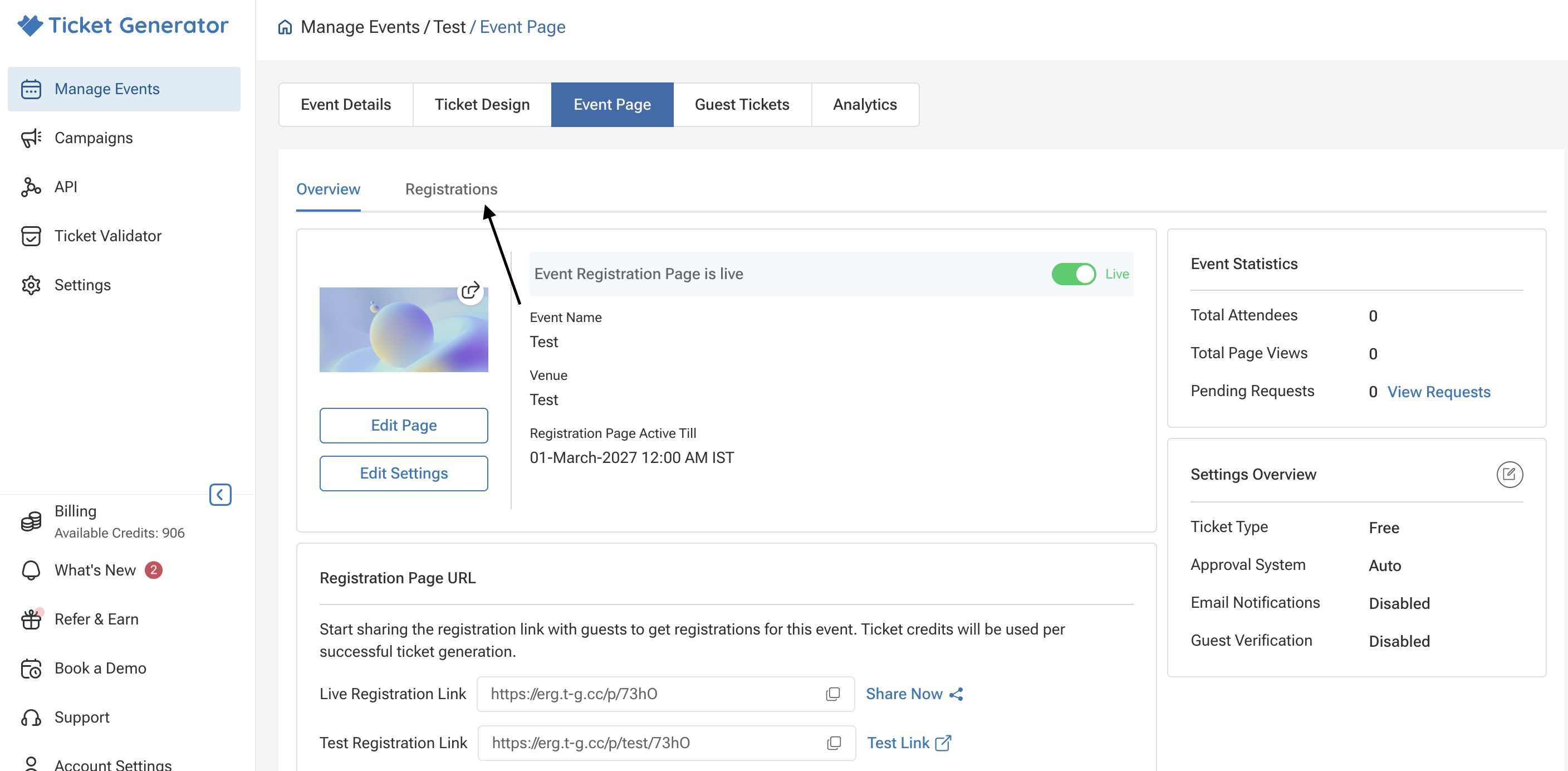Click the Refer & Earn gift icon

(x=31, y=619)
